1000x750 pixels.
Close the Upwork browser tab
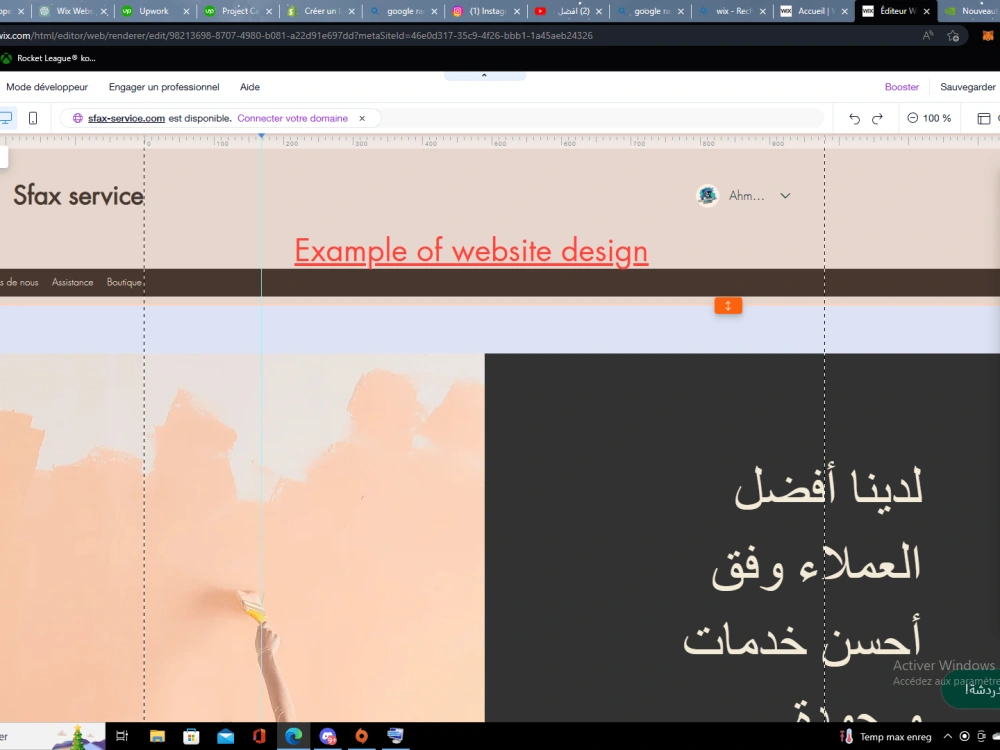[186, 11]
